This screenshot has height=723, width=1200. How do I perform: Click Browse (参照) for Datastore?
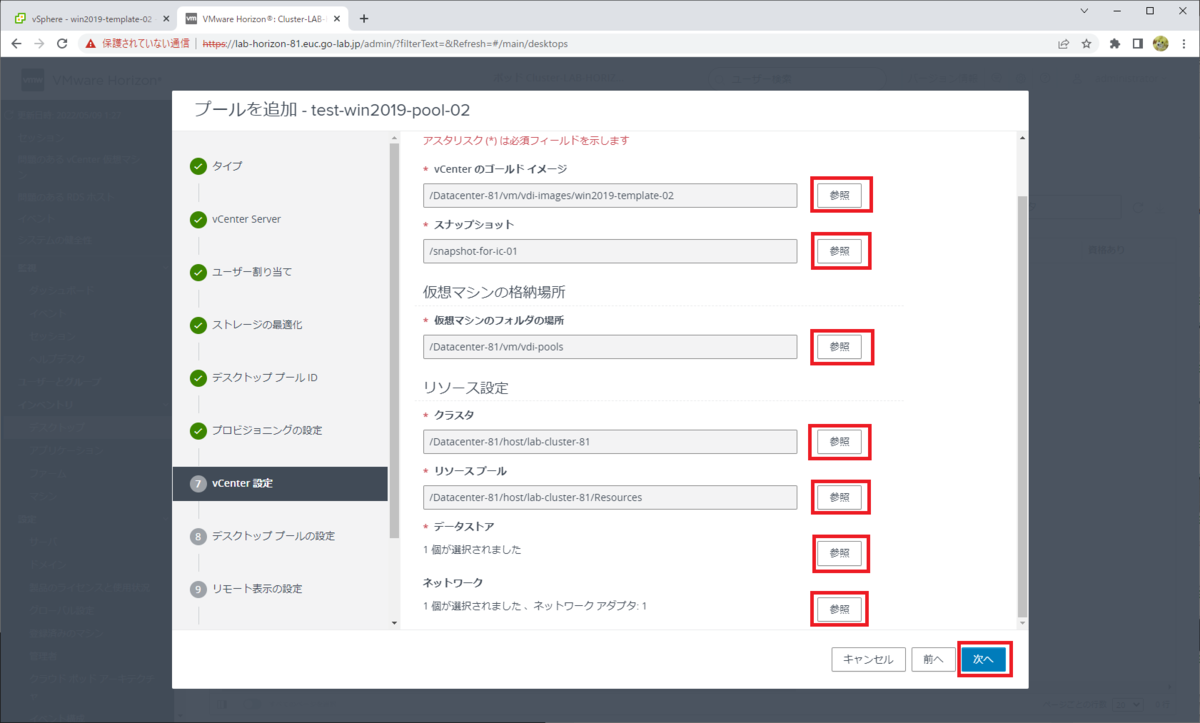[839, 553]
